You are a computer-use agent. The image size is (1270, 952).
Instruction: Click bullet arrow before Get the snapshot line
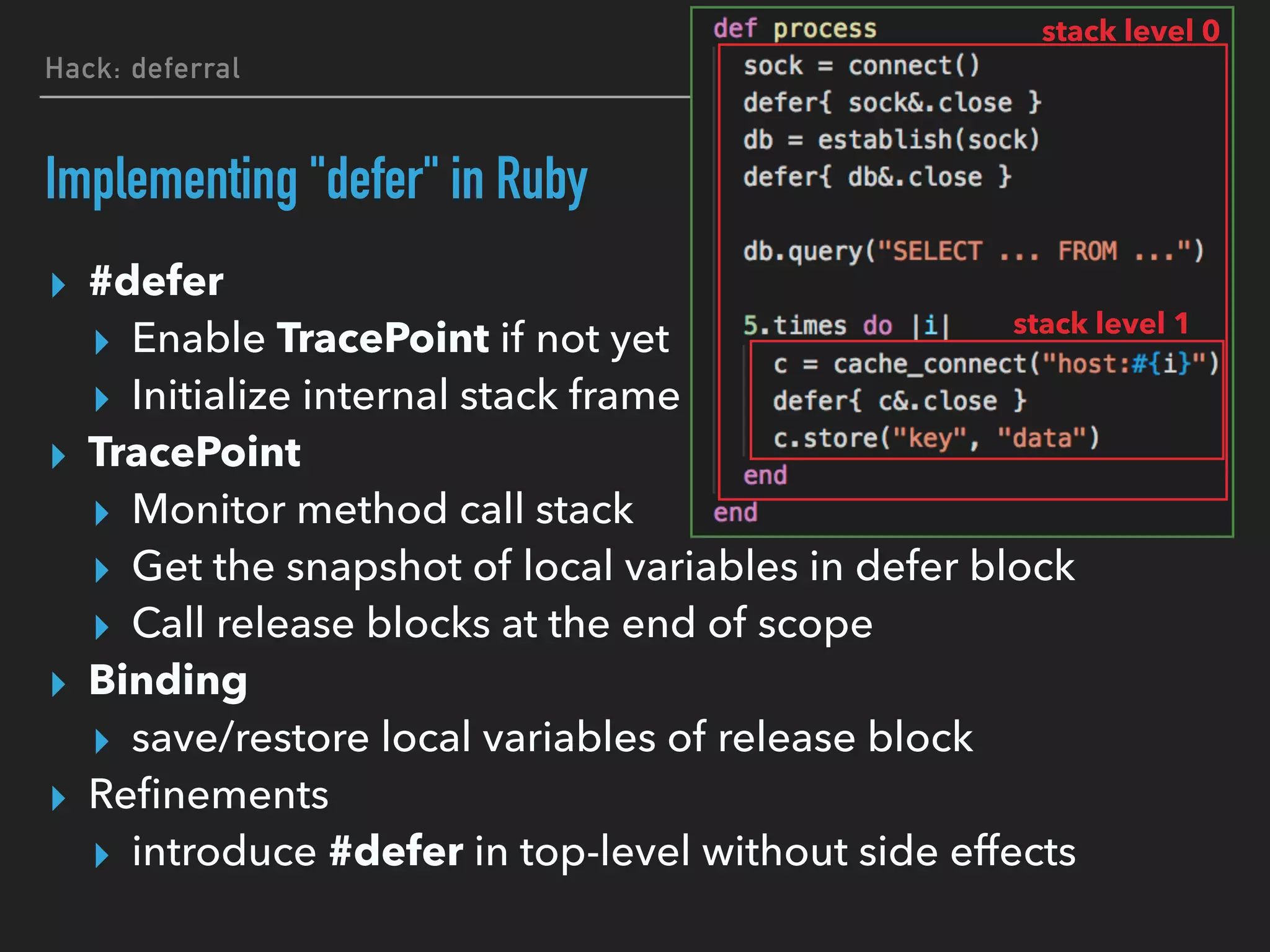[102, 570]
